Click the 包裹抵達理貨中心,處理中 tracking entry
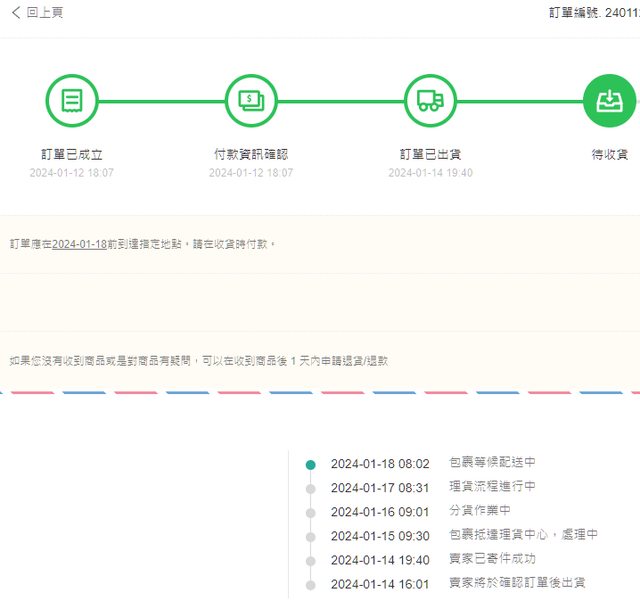640x609 pixels. [523, 535]
